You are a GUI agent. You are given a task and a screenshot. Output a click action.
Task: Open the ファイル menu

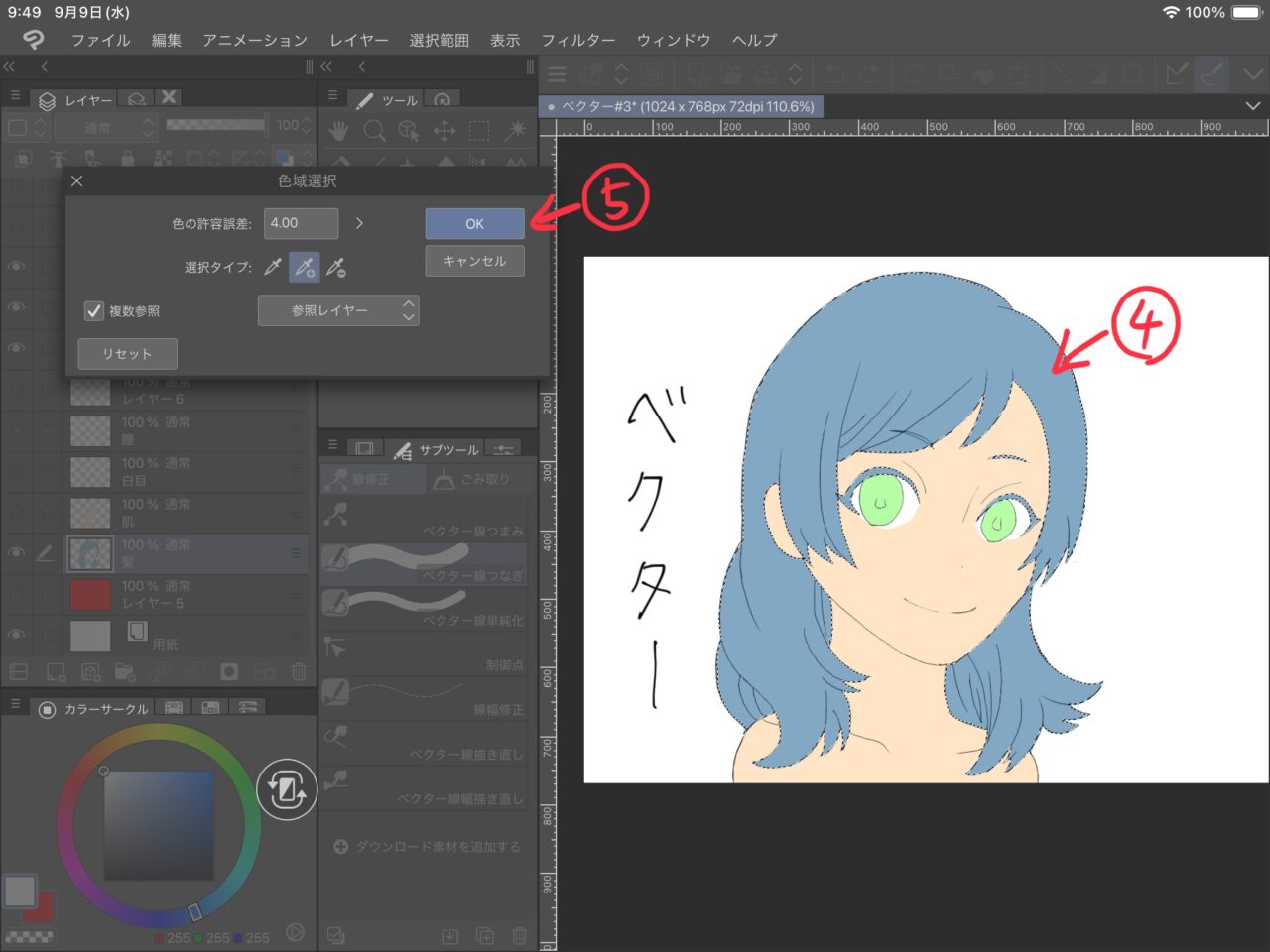(101, 40)
